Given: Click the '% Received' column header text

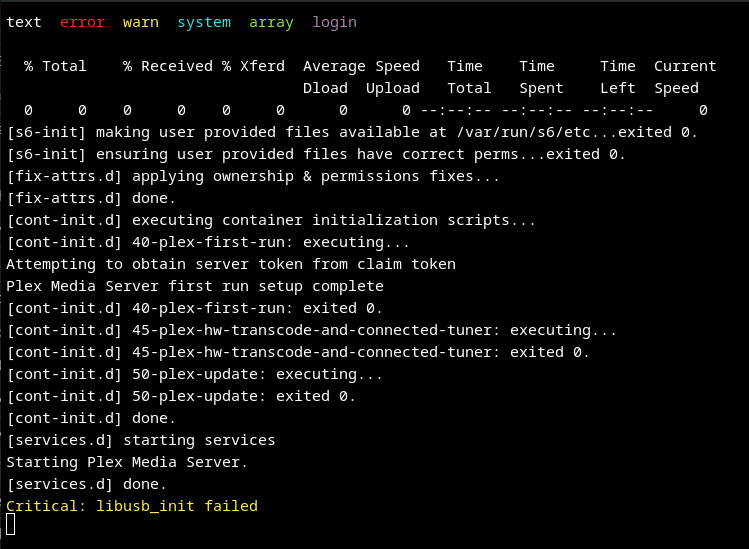Looking at the screenshot, I should 168,66.
